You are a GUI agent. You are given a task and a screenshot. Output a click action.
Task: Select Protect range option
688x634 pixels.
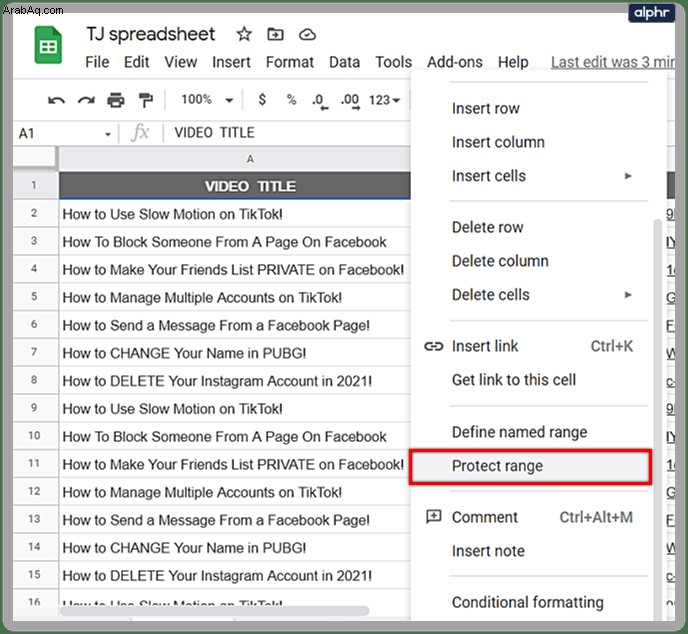[530, 466]
